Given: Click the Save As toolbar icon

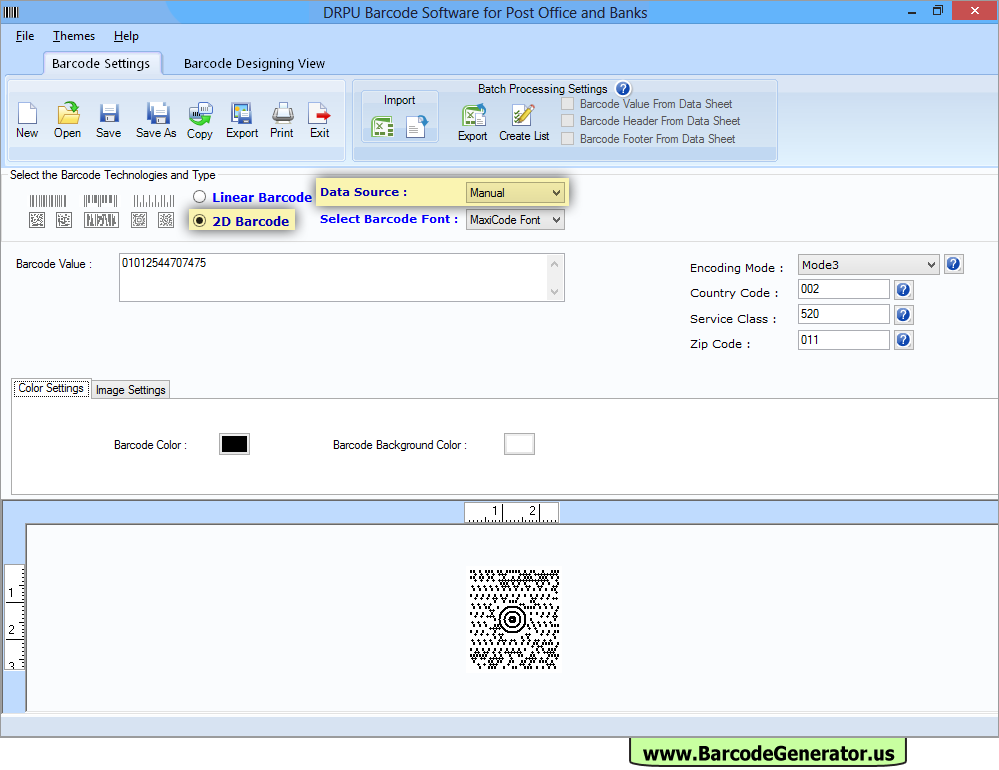Looking at the screenshot, I should pos(156,120).
